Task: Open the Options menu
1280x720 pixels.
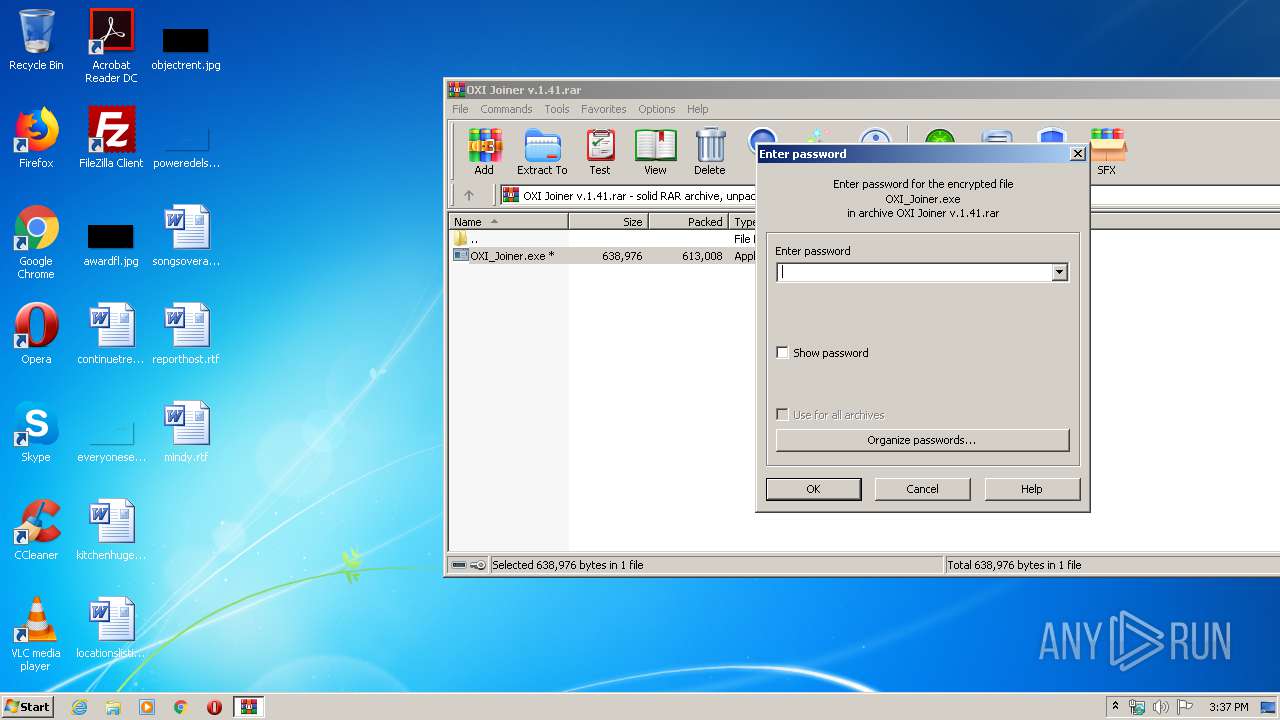Action: 657,109
